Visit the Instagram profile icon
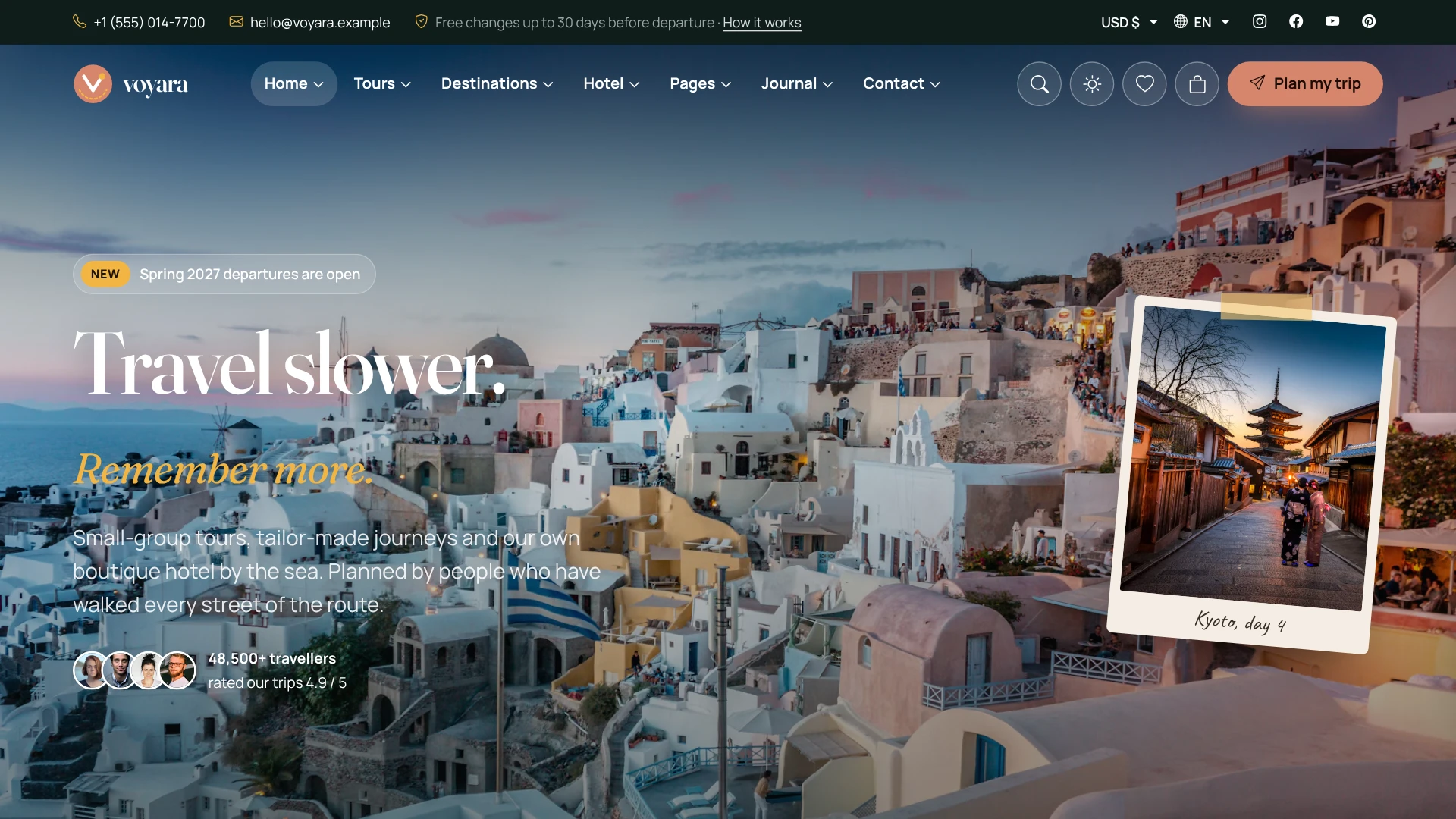Screen dimensions: 1456x819 point(1260,22)
